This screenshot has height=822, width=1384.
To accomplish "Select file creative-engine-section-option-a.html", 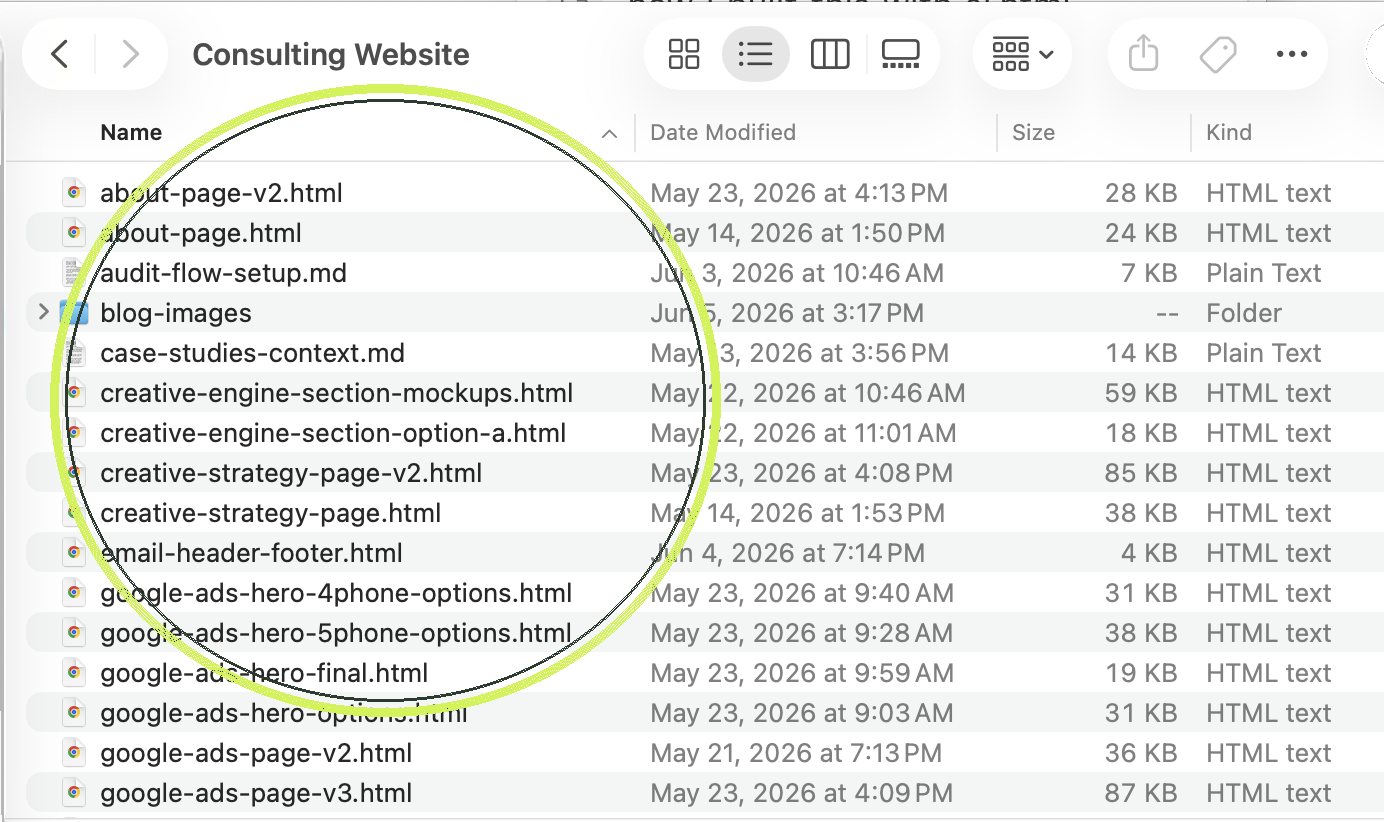I will click(x=333, y=433).
